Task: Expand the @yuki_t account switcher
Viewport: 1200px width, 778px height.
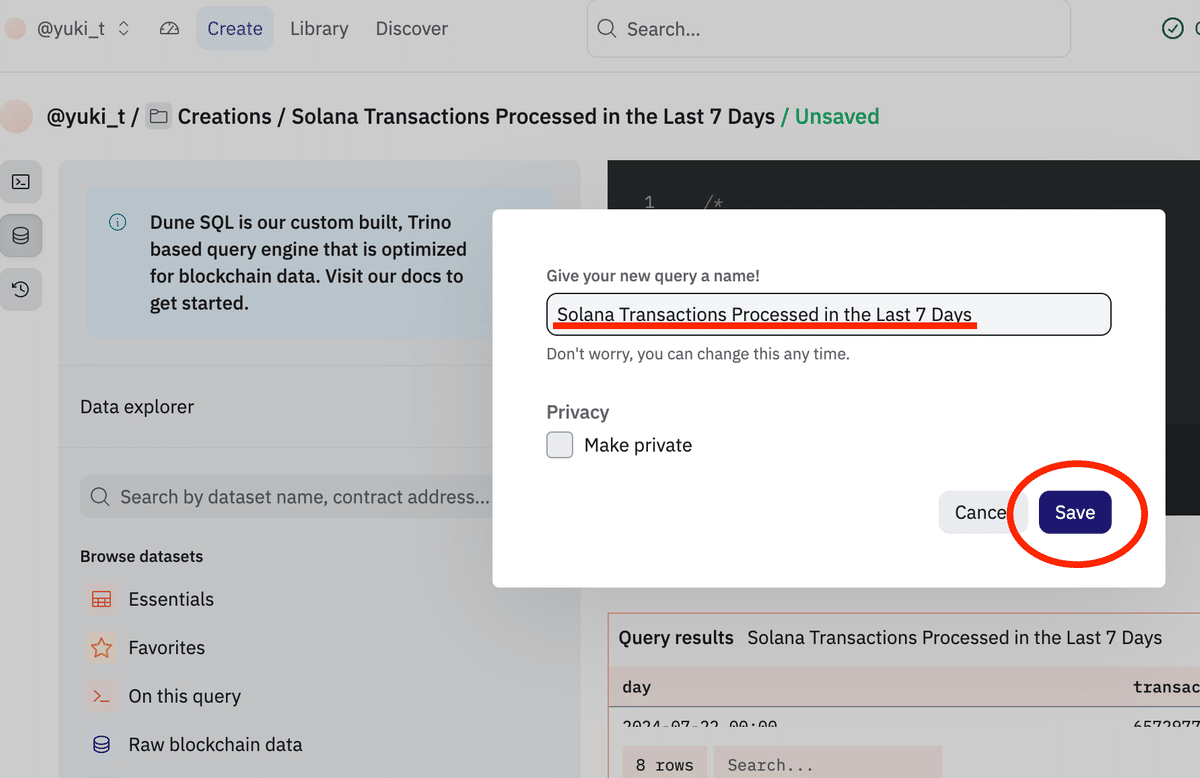Action: pyautogui.click(x=83, y=29)
